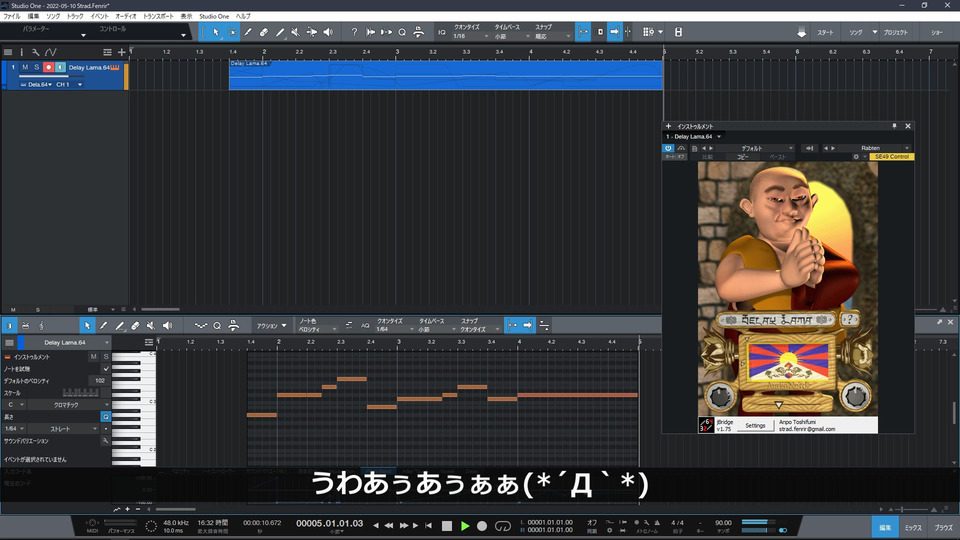Open track inspector info icon
960x540 pixels.
pyautogui.click(x=21, y=52)
